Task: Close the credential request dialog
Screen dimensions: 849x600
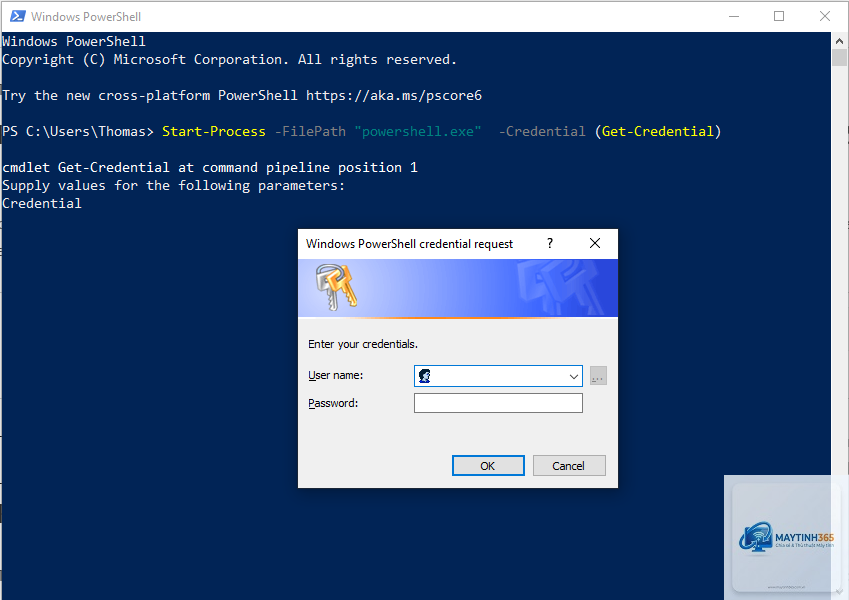Action: pos(595,243)
